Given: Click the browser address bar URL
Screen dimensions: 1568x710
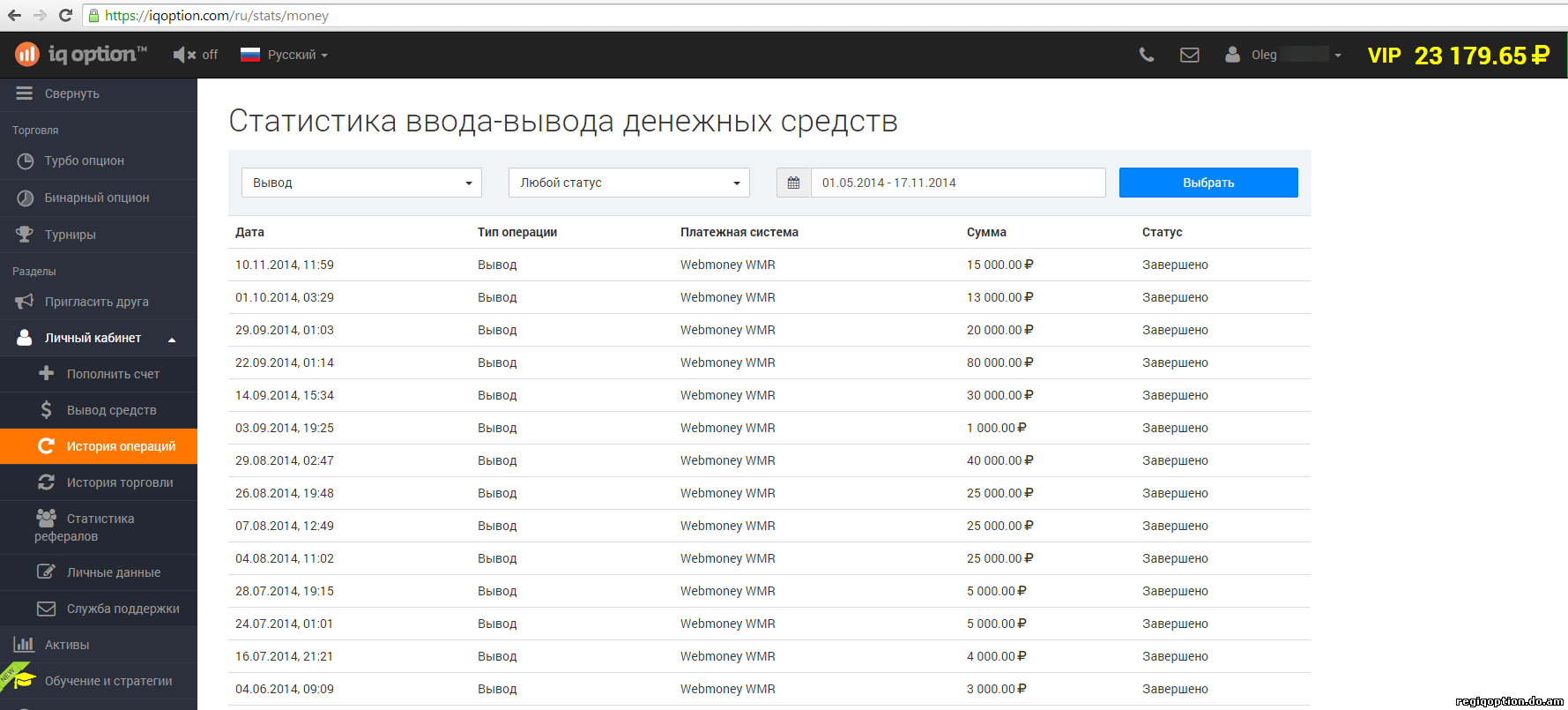Looking at the screenshot, I should (x=217, y=16).
